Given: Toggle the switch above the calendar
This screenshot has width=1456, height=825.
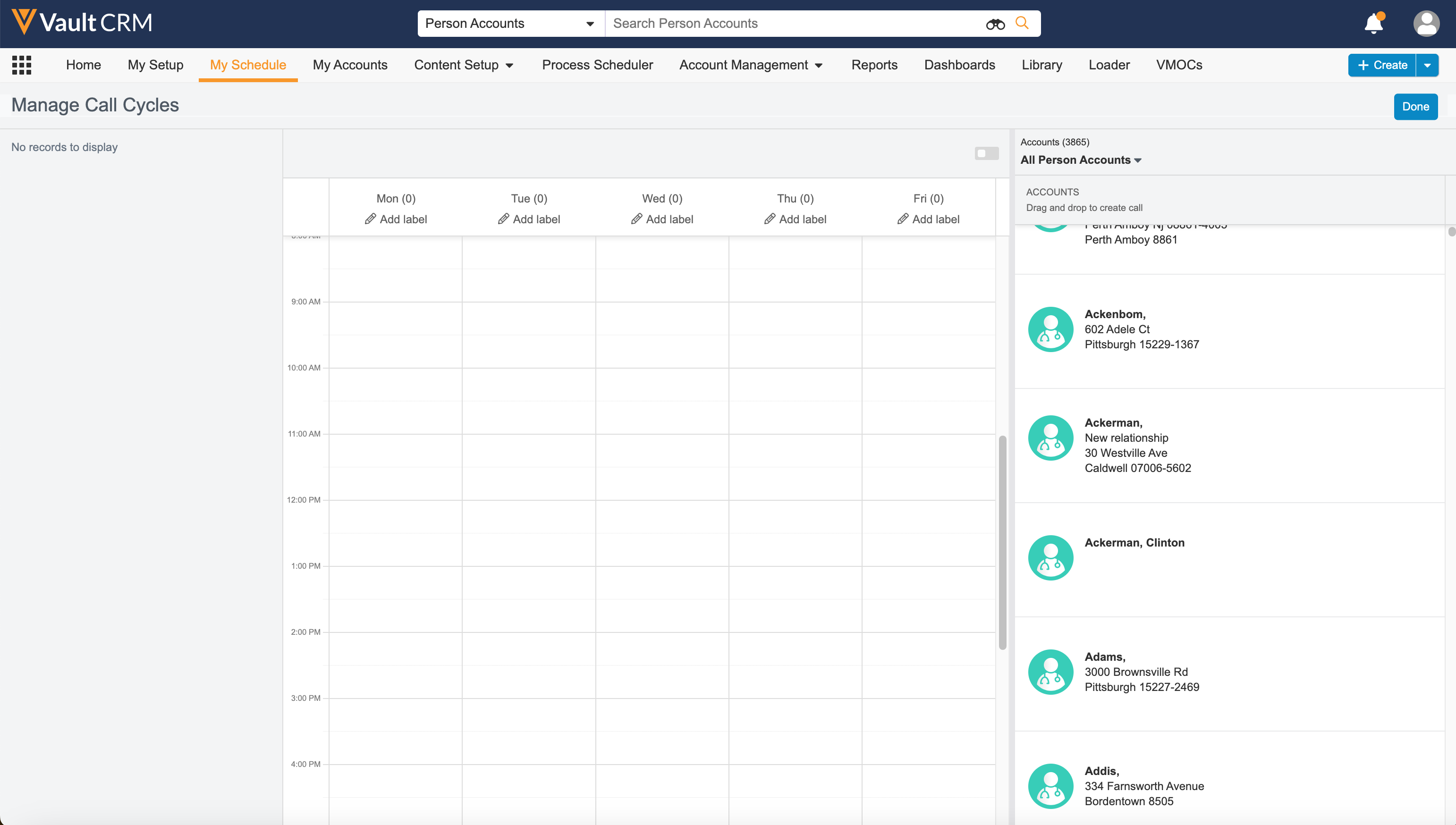Looking at the screenshot, I should coord(986,153).
